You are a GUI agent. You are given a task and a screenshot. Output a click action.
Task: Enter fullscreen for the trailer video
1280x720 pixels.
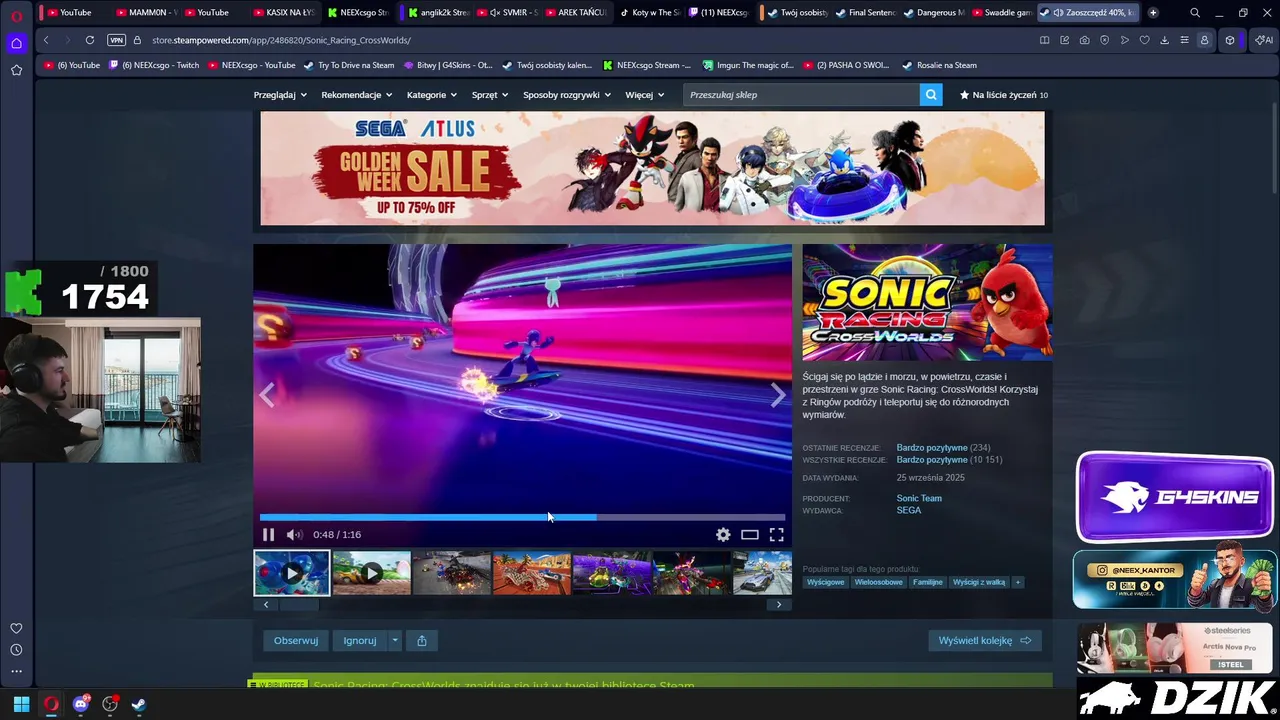click(776, 535)
